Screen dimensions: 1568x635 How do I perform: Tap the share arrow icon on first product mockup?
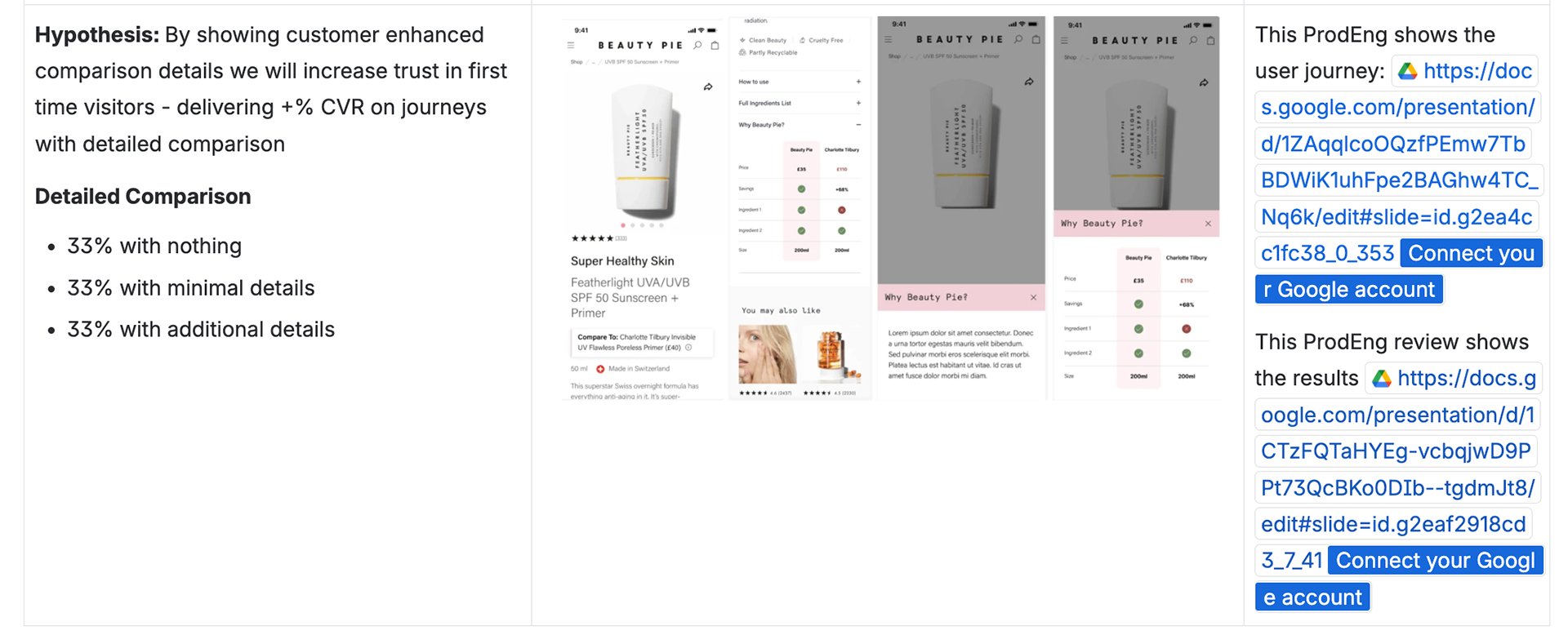[x=708, y=87]
